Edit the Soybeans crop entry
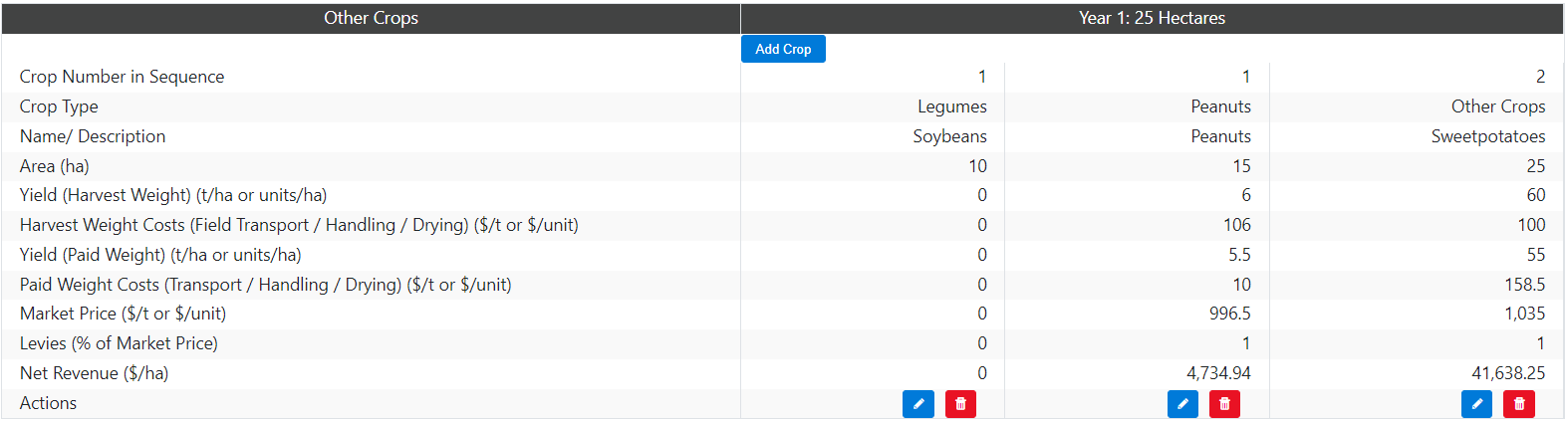The height and width of the screenshot is (424, 1568). [x=918, y=404]
